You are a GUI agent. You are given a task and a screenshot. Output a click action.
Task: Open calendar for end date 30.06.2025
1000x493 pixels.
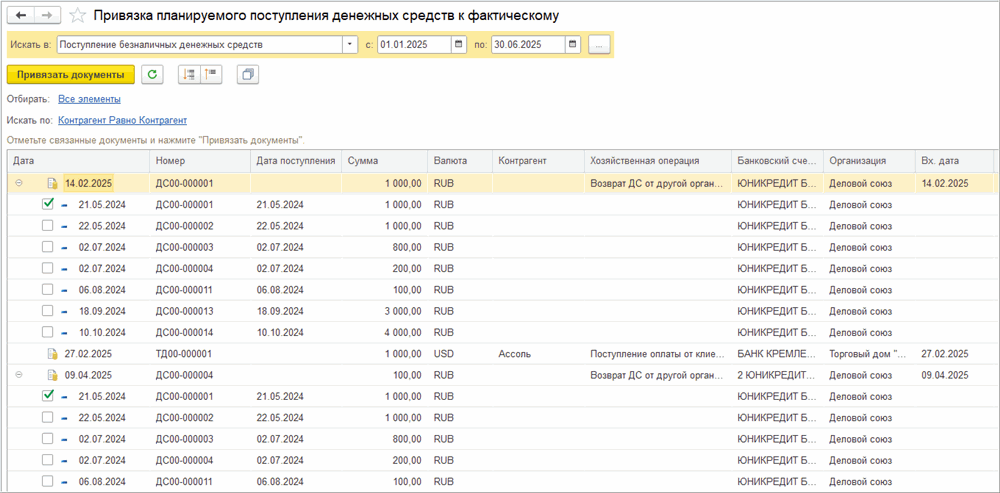point(573,45)
